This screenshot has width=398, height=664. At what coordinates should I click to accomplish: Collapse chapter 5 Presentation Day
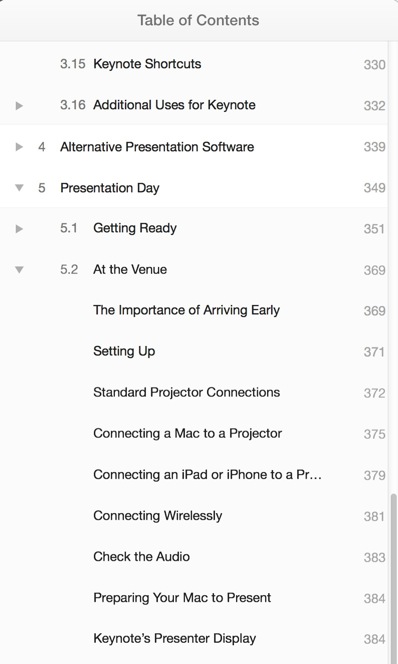pos(19,188)
